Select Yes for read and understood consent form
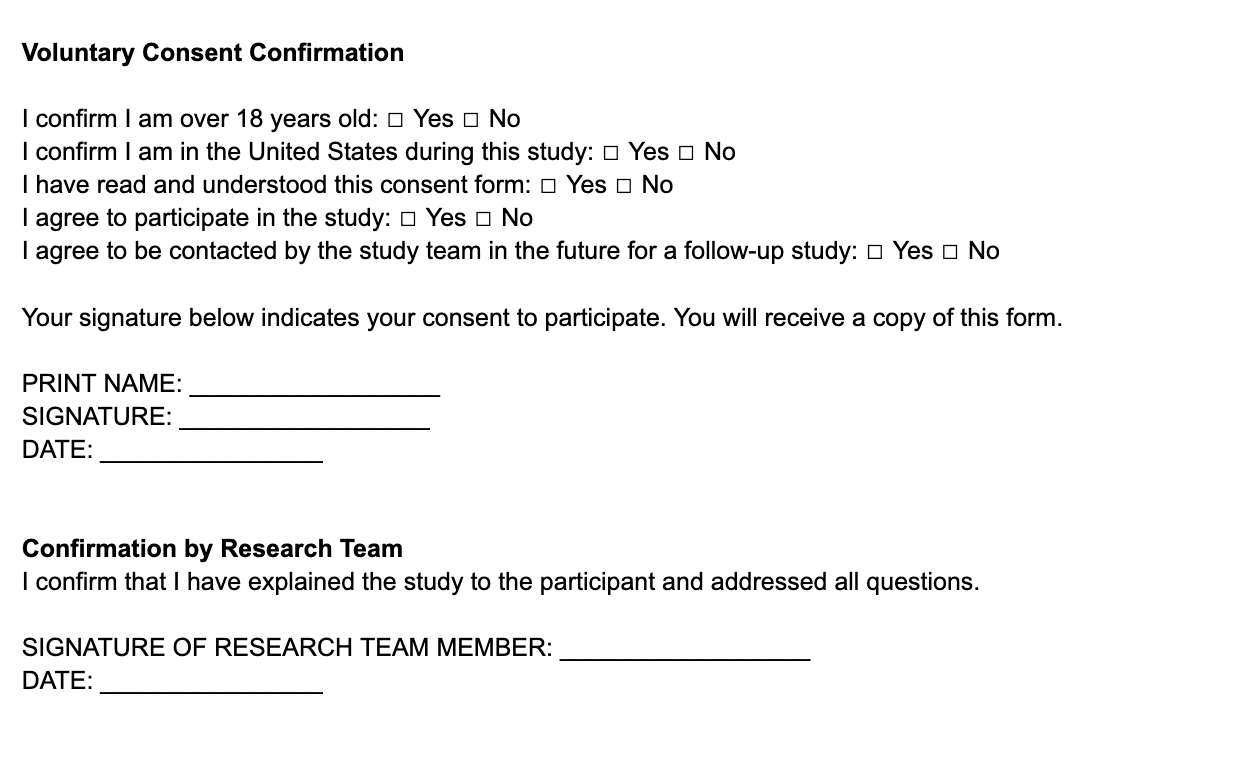The image size is (1254, 776). (x=548, y=186)
